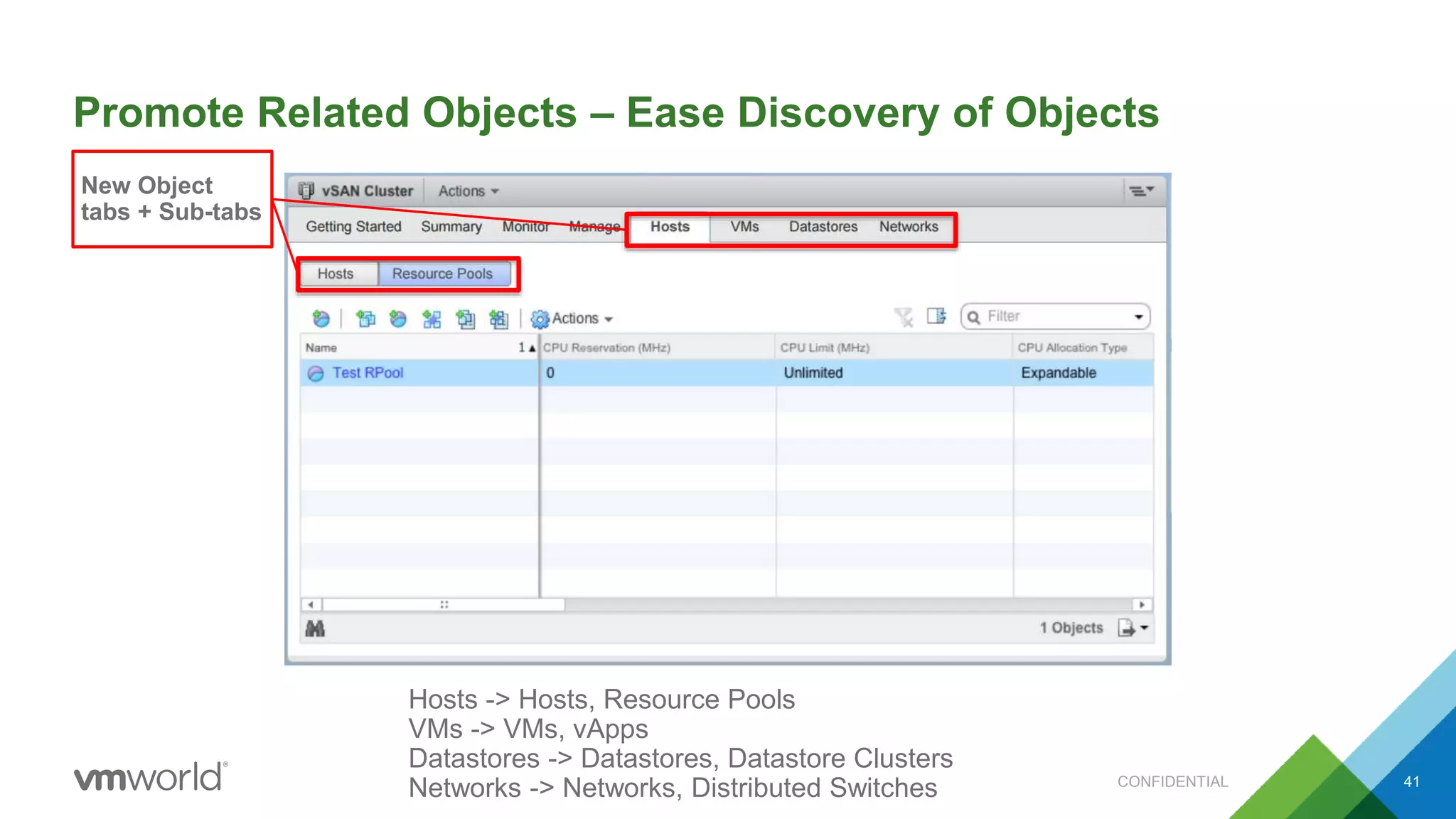Click the new virtual machine toolbar icon
Image resolution: width=1456 pixels, height=819 pixels.
pos(365,318)
